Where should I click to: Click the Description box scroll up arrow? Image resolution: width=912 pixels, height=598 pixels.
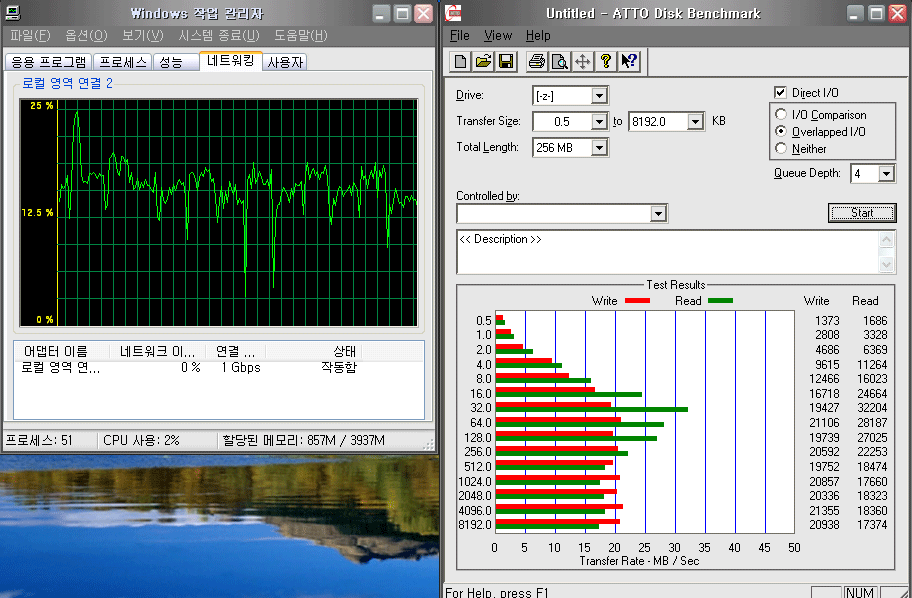click(886, 239)
